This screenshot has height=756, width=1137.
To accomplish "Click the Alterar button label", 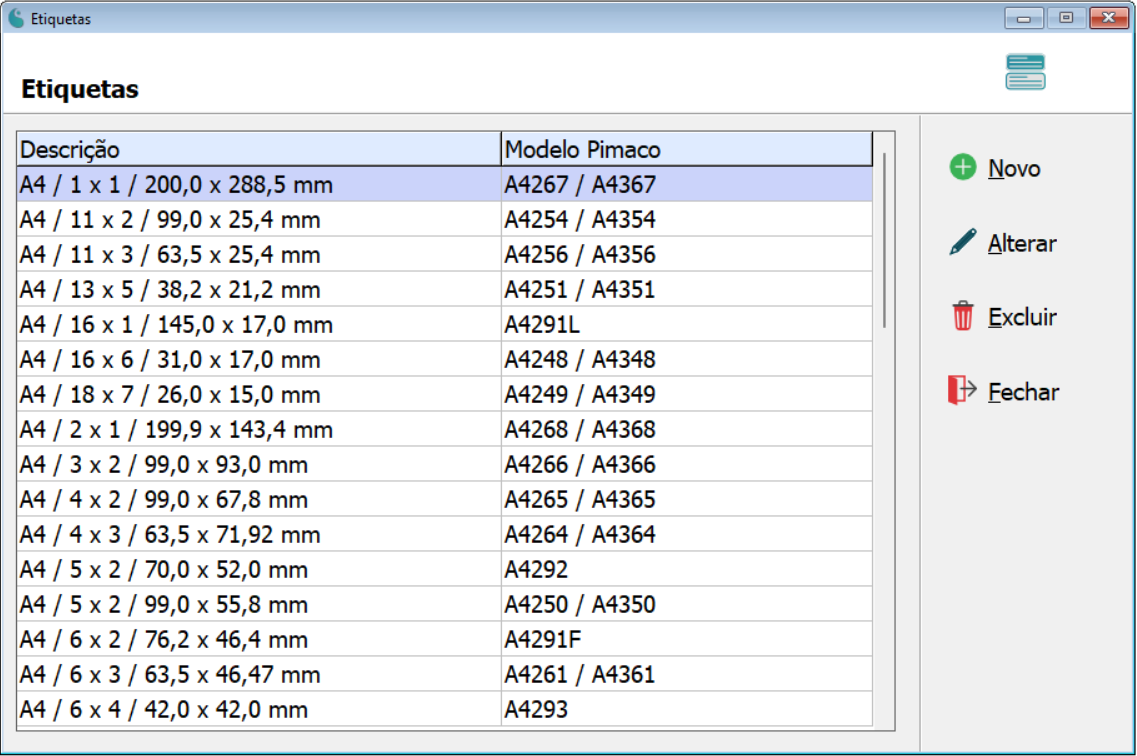I will tap(1022, 243).
